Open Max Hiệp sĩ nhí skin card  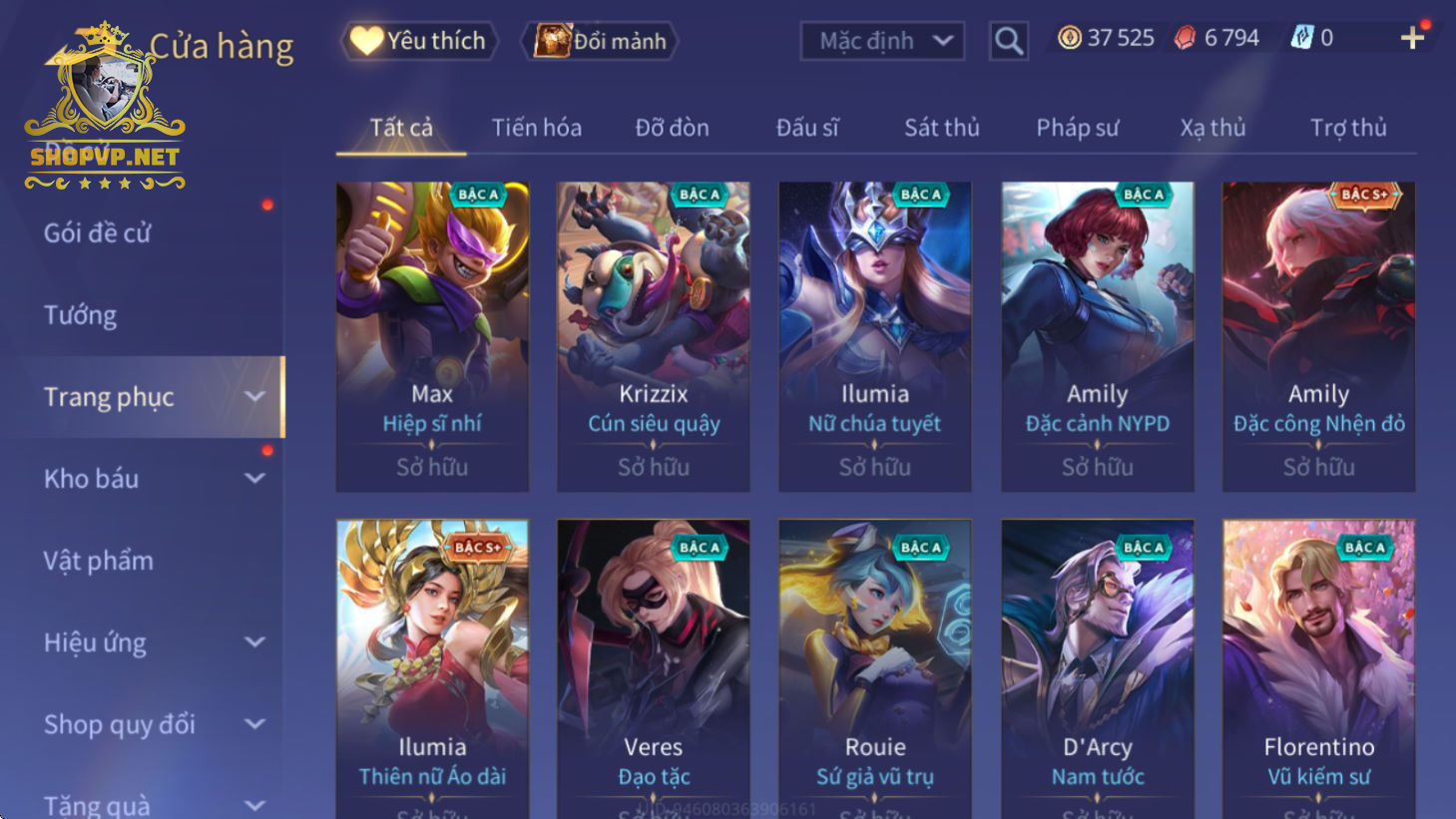click(432, 336)
